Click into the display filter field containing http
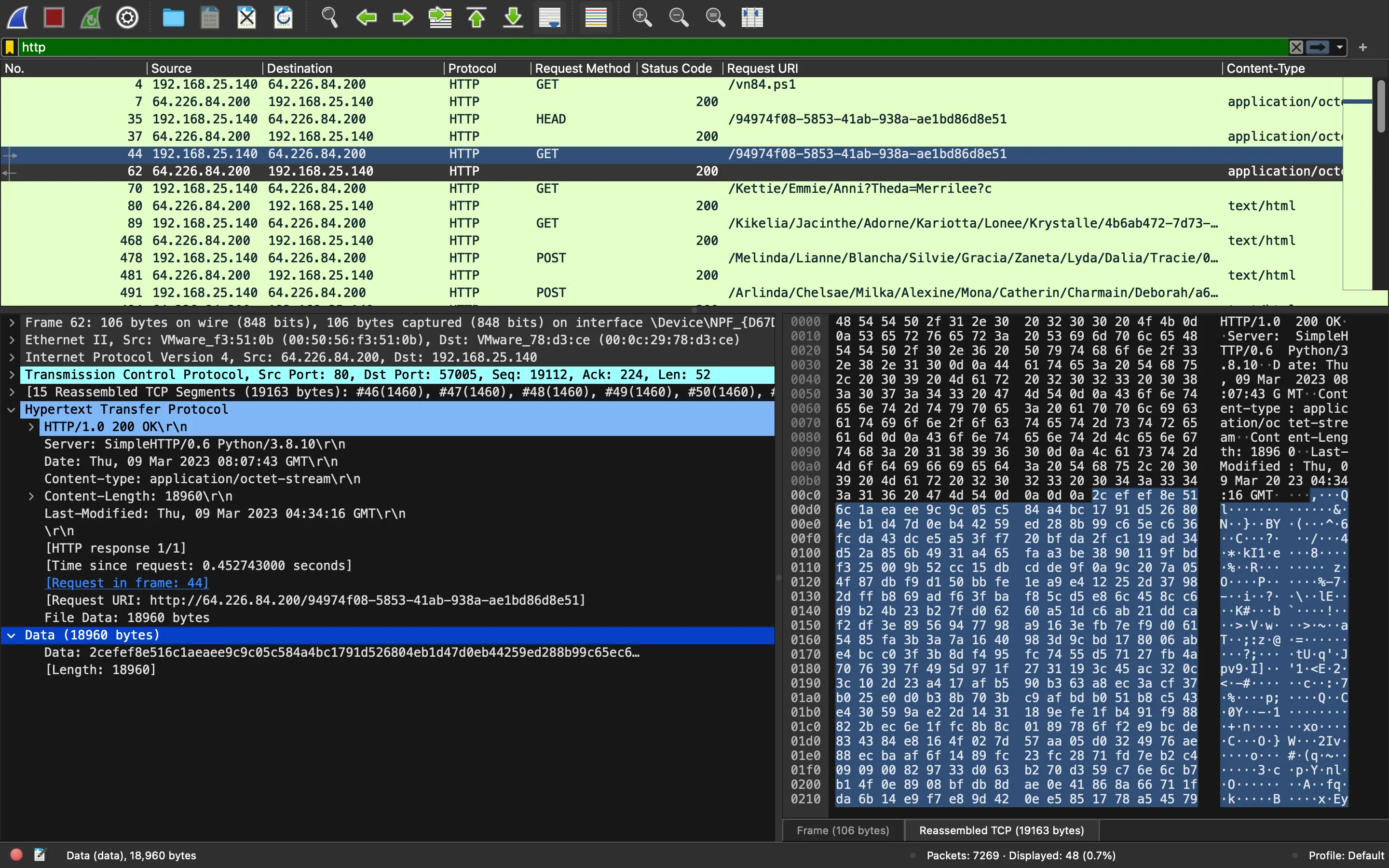The image size is (1389, 868). tap(653, 47)
